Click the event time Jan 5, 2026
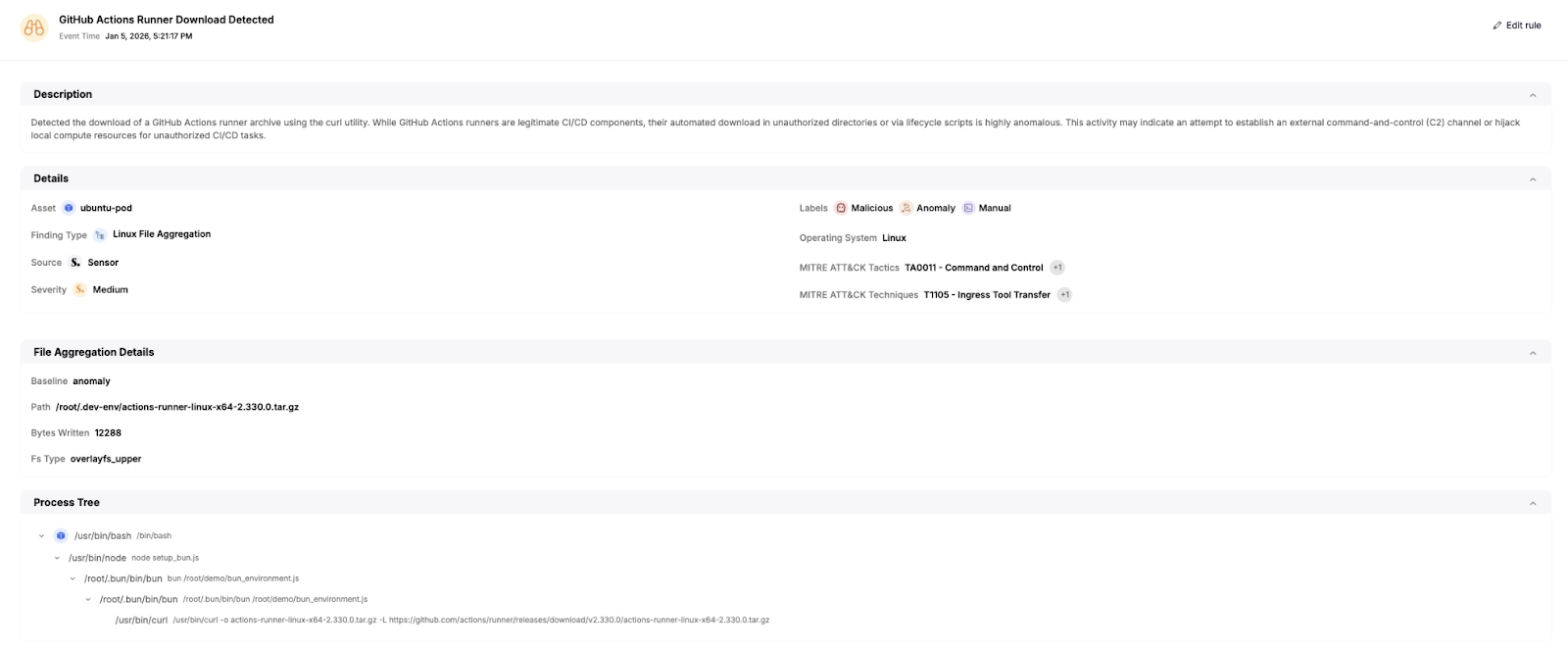The image size is (1568, 650). pos(149,36)
